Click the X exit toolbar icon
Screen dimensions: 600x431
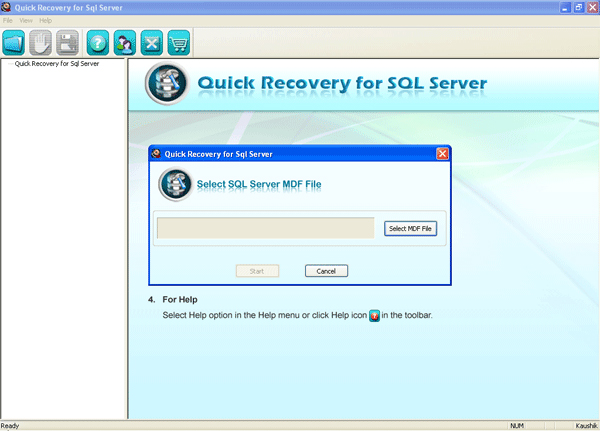tap(152, 42)
